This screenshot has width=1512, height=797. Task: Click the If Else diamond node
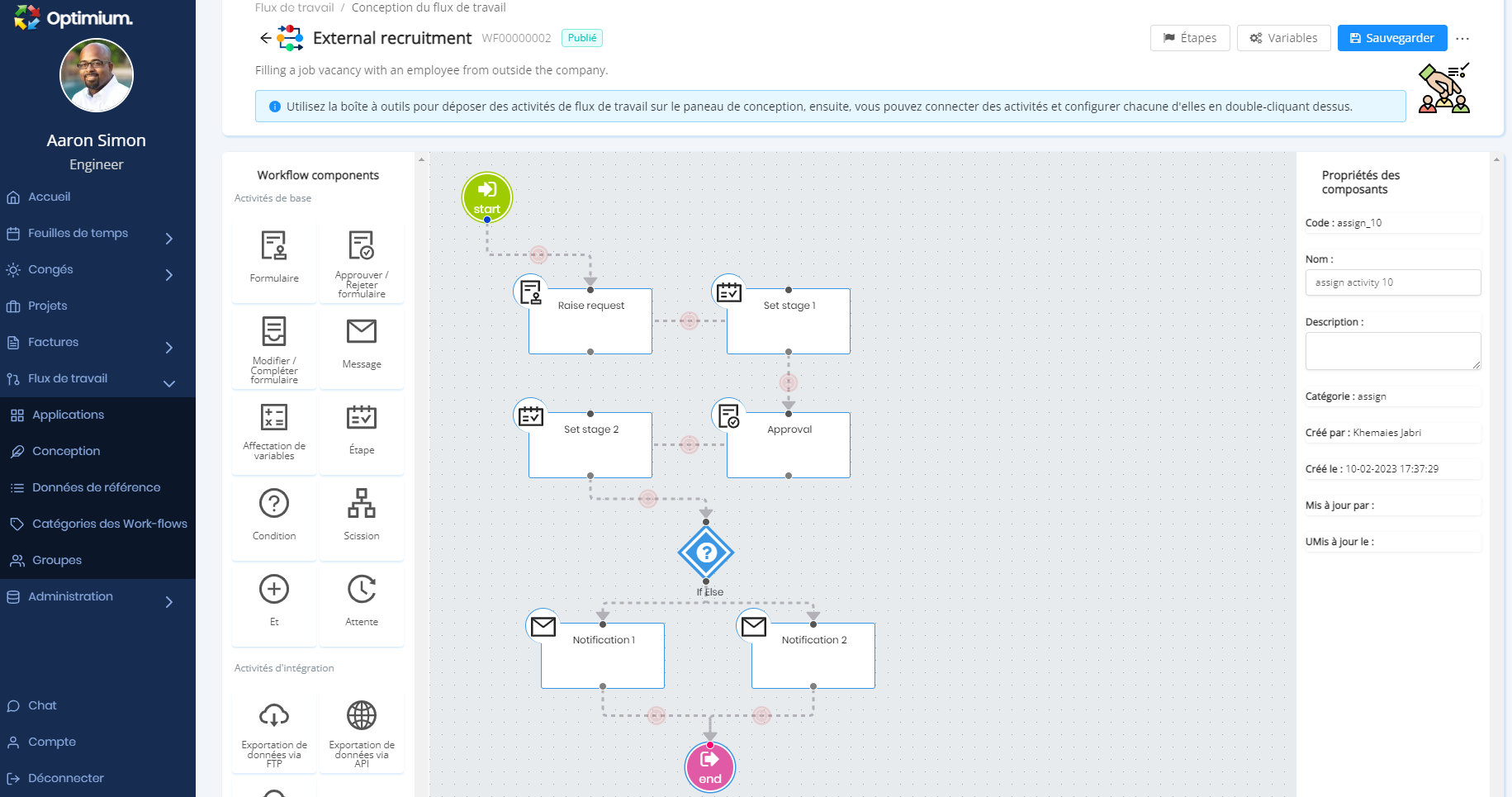[x=706, y=553]
